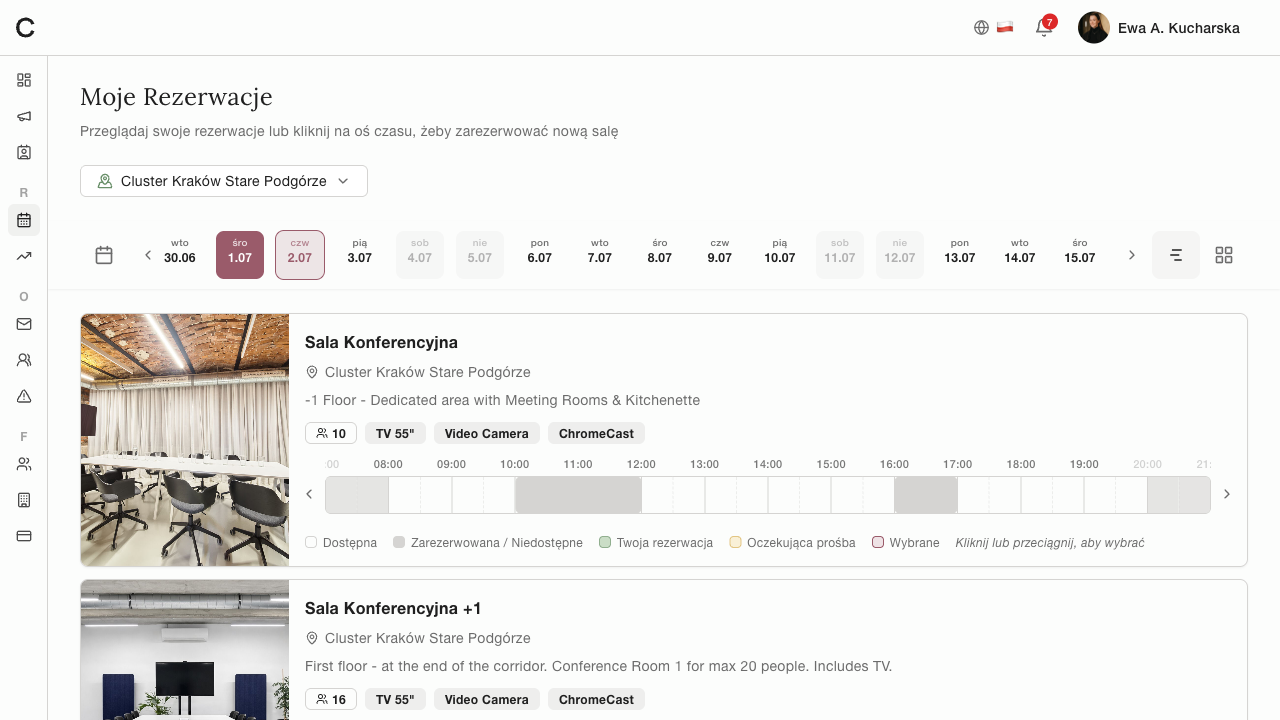Click the Moje Rezerwacje heading
Viewport: 1280px width, 720px height.
(x=176, y=97)
